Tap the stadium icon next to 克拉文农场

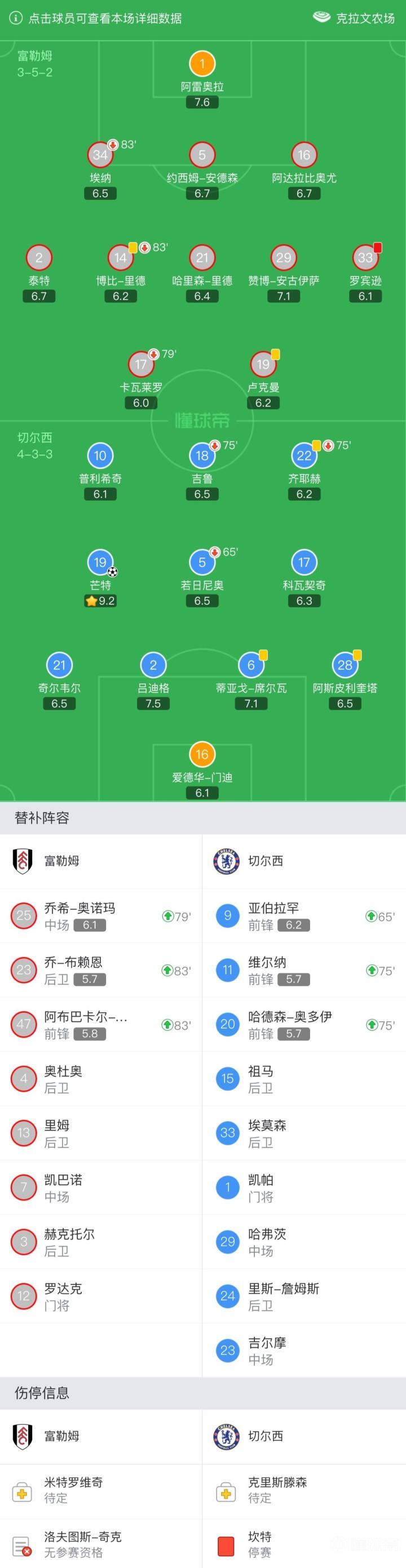tap(321, 17)
